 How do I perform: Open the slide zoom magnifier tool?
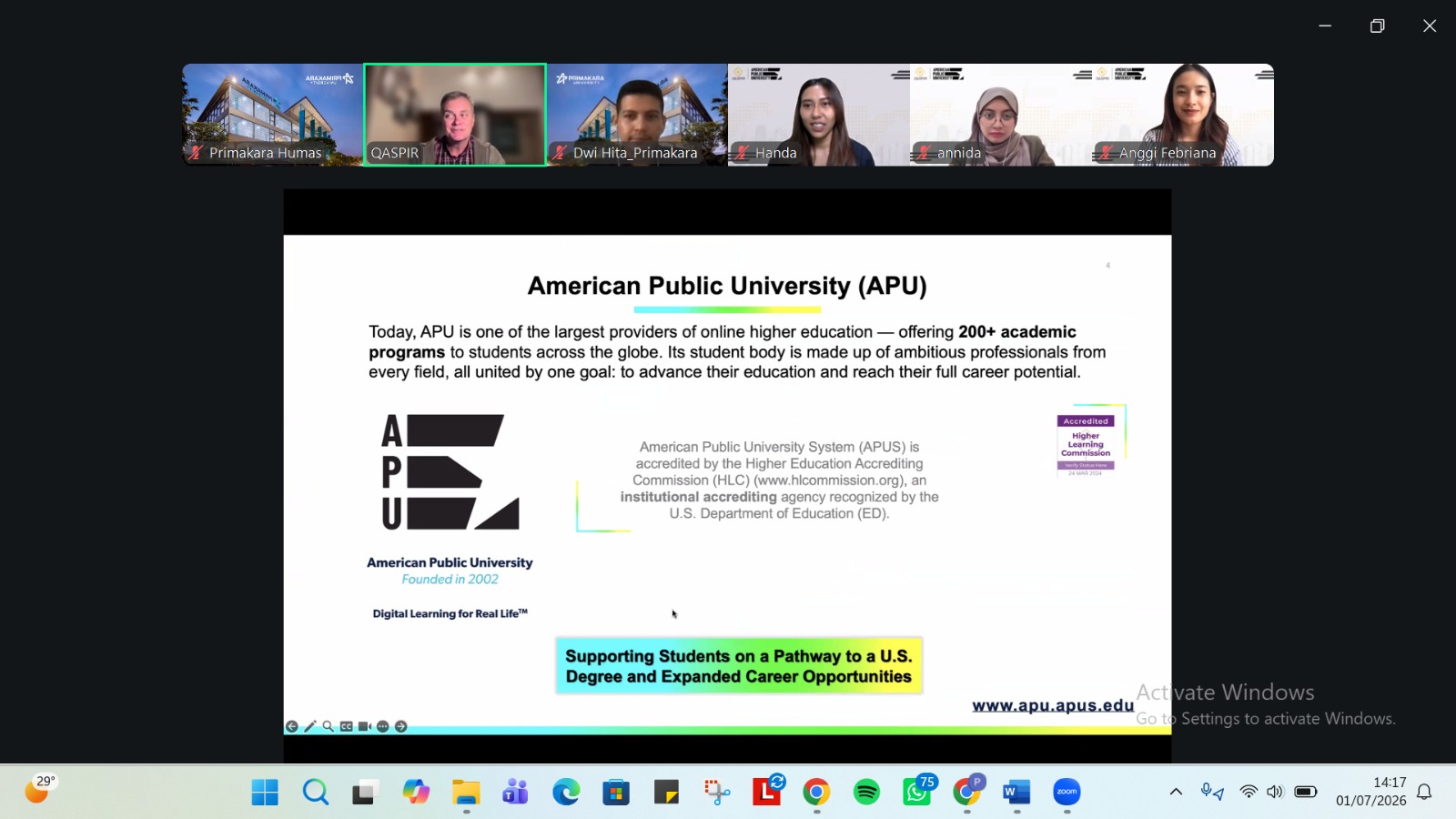pyautogui.click(x=328, y=726)
